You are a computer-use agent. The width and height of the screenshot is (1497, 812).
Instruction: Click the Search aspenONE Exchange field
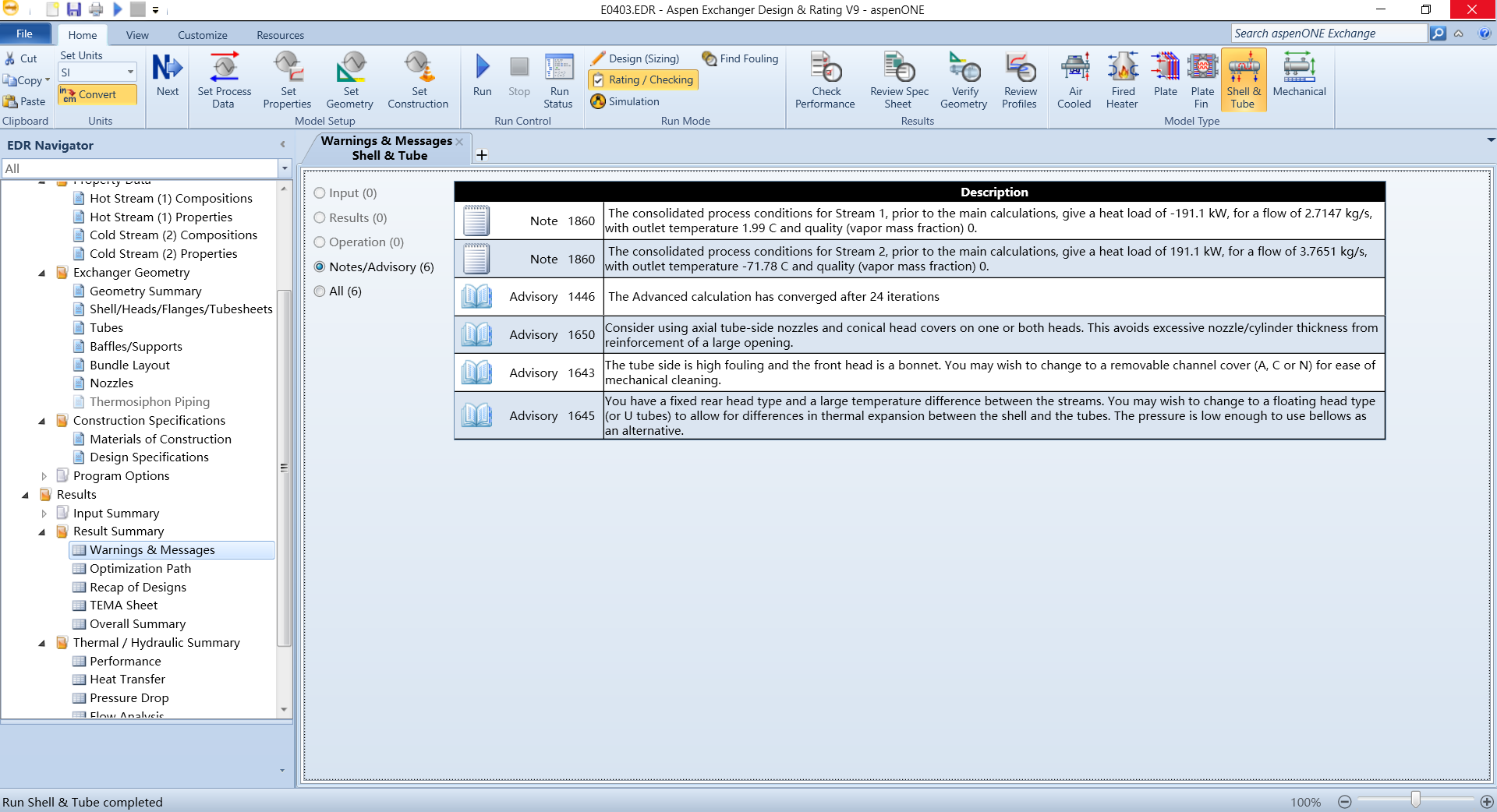pos(1329,34)
